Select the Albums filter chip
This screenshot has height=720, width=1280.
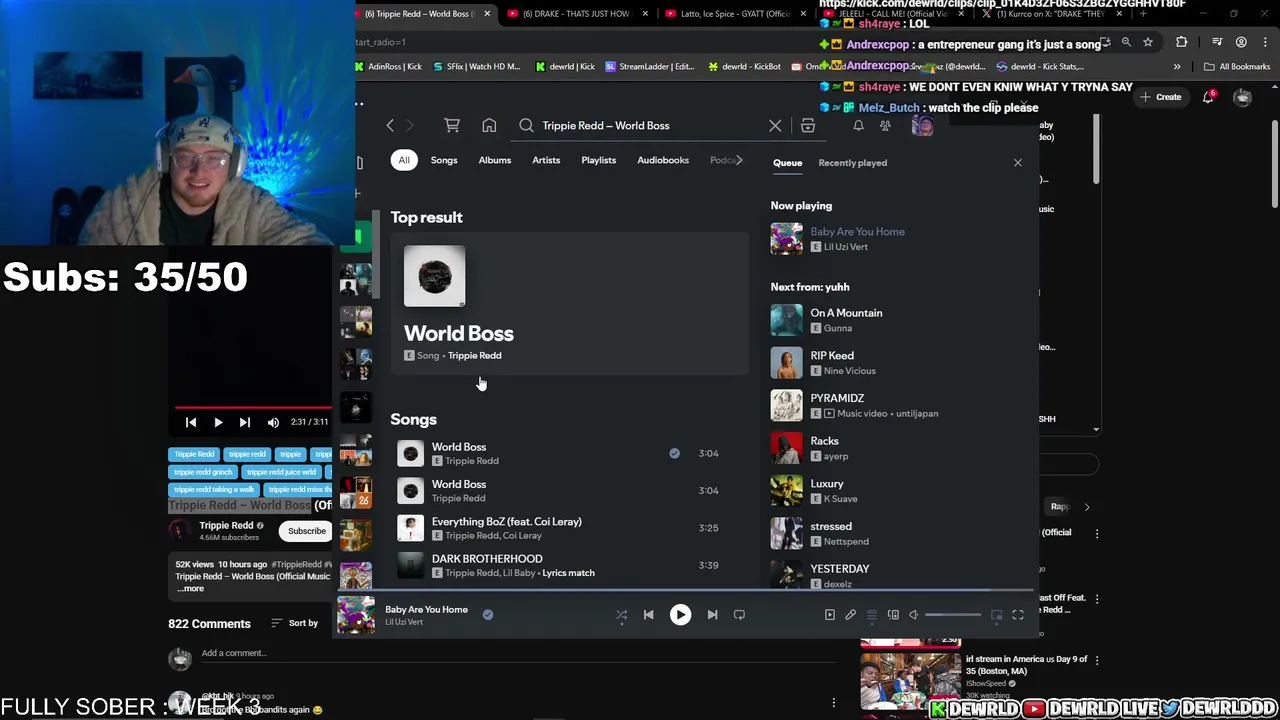495,160
